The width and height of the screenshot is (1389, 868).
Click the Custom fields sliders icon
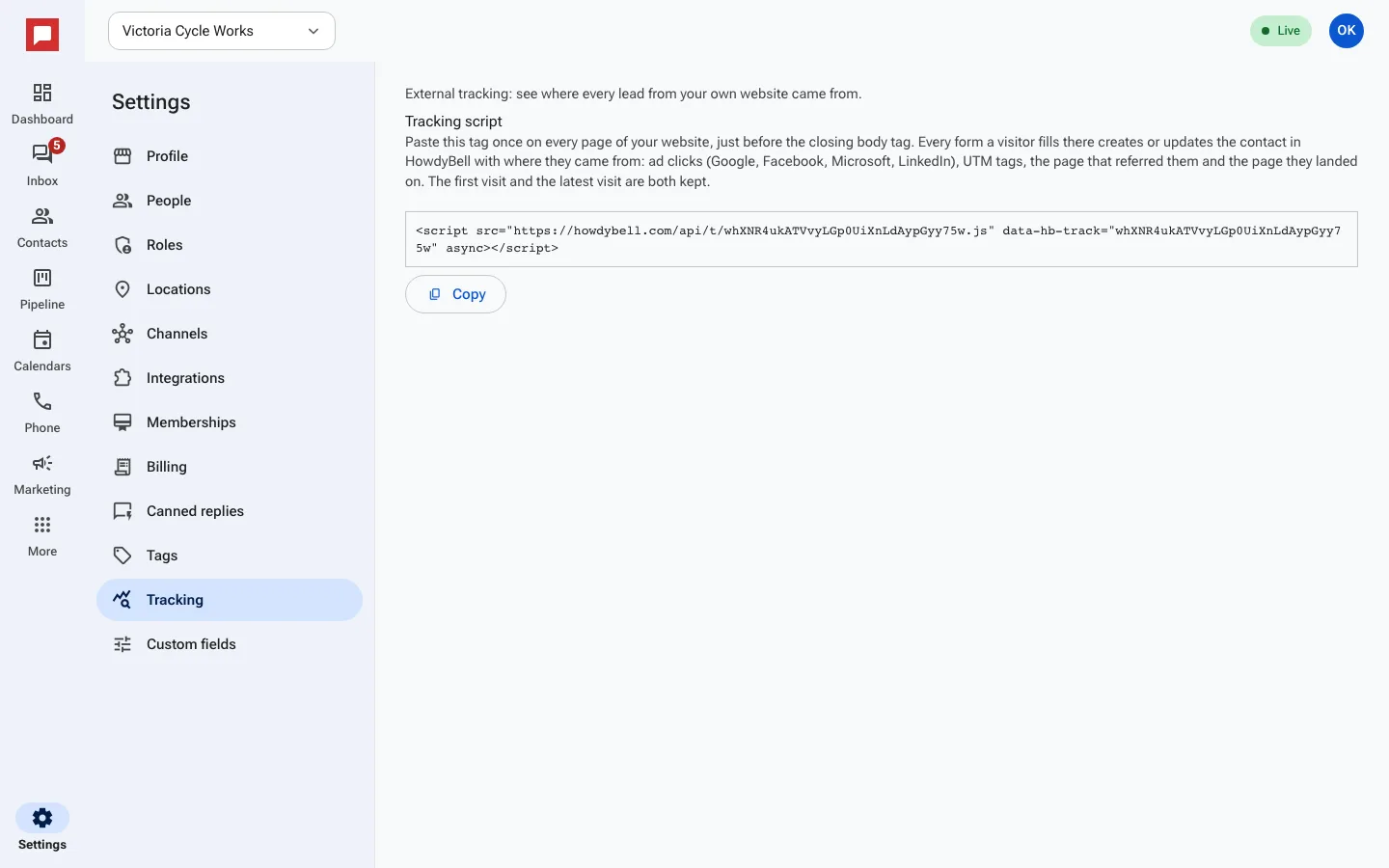pyautogui.click(x=123, y=644)
